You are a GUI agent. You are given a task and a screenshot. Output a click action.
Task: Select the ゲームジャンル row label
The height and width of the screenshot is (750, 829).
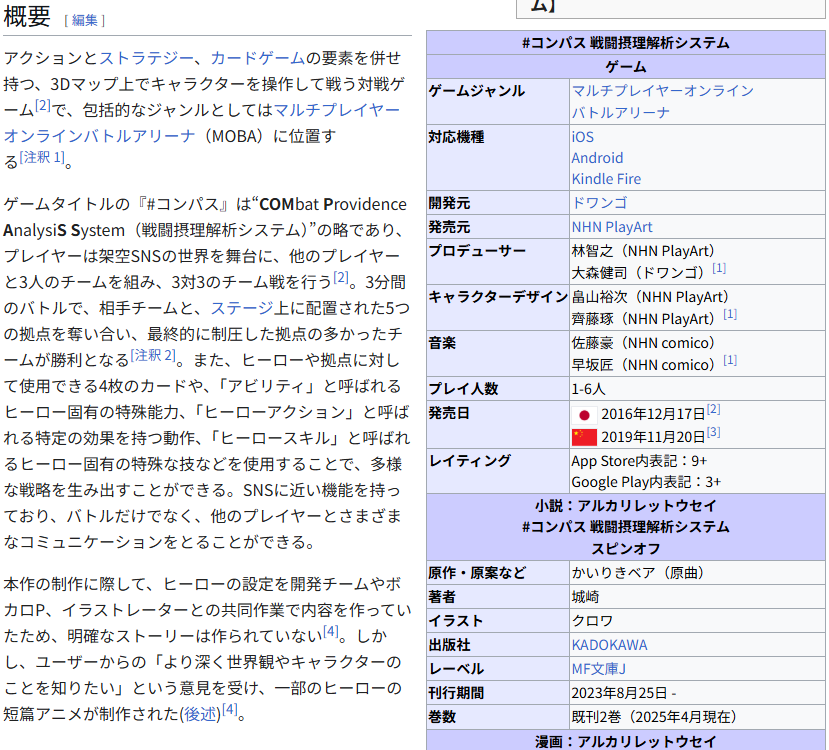pos(477,91)
